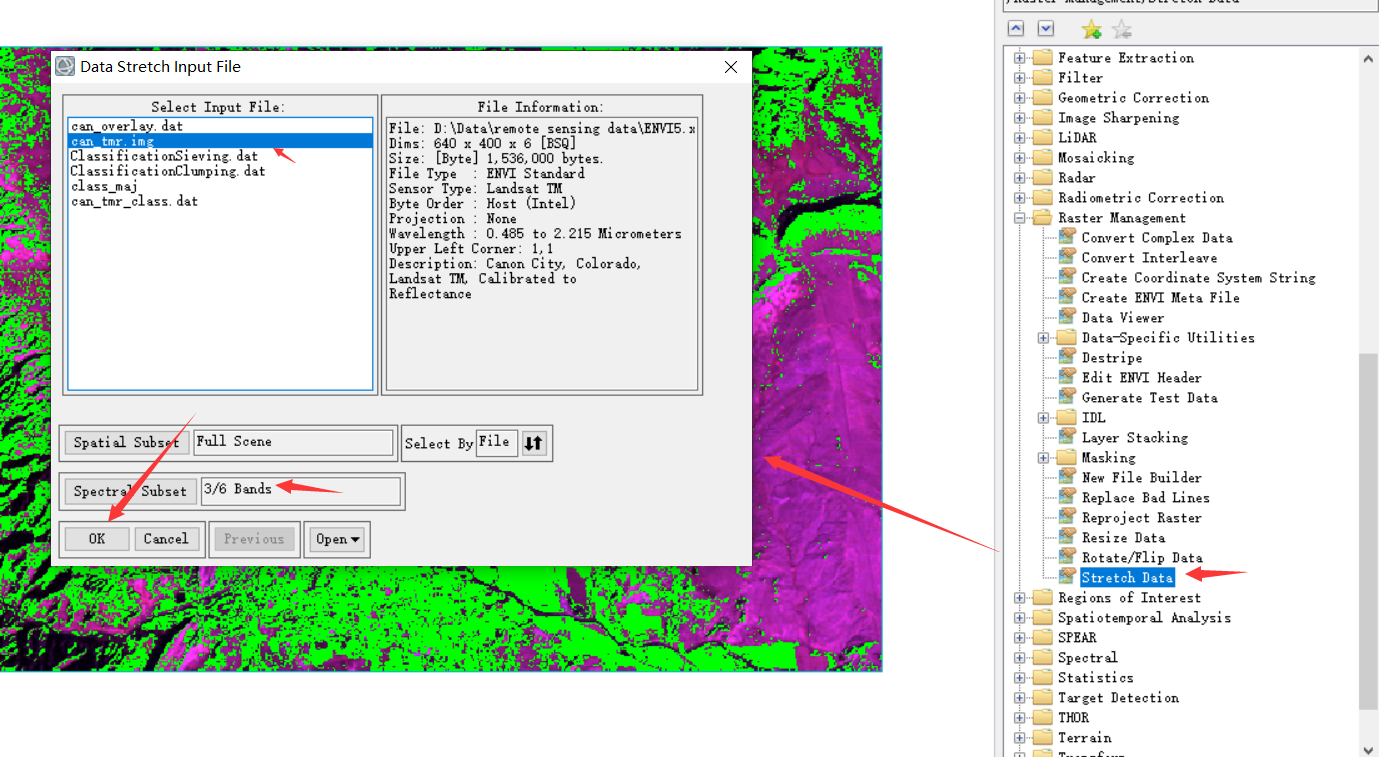Click the gray remove-favorite star icon

point(1122,29)
